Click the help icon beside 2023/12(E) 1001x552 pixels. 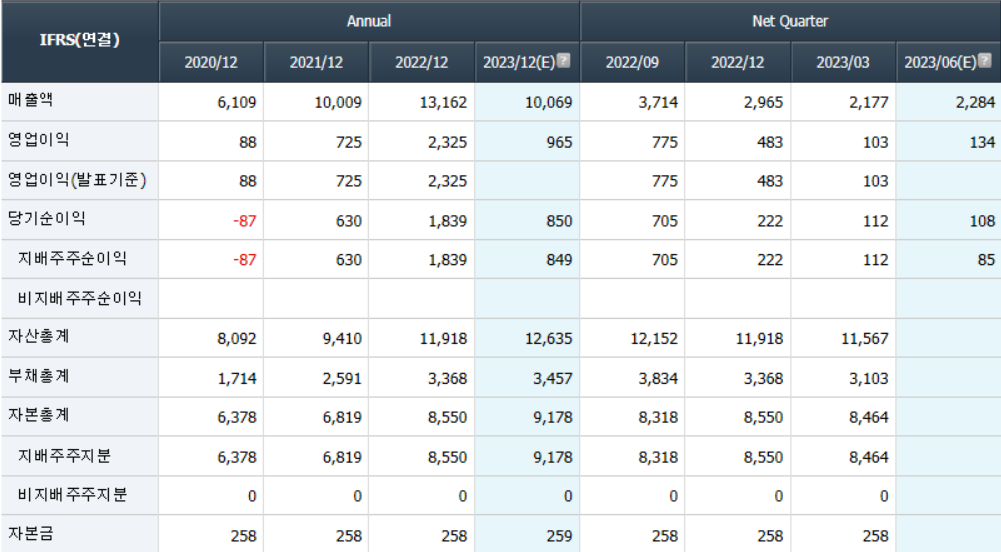click(x=564, y=61)
